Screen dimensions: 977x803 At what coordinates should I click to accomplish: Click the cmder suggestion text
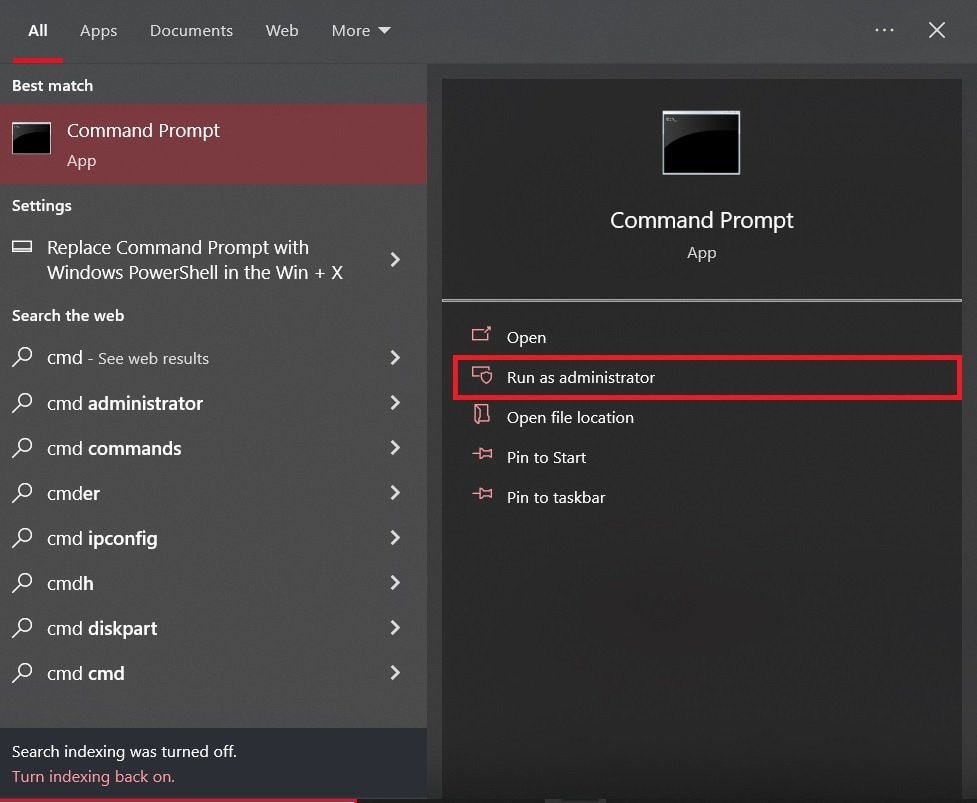point(74,493)
